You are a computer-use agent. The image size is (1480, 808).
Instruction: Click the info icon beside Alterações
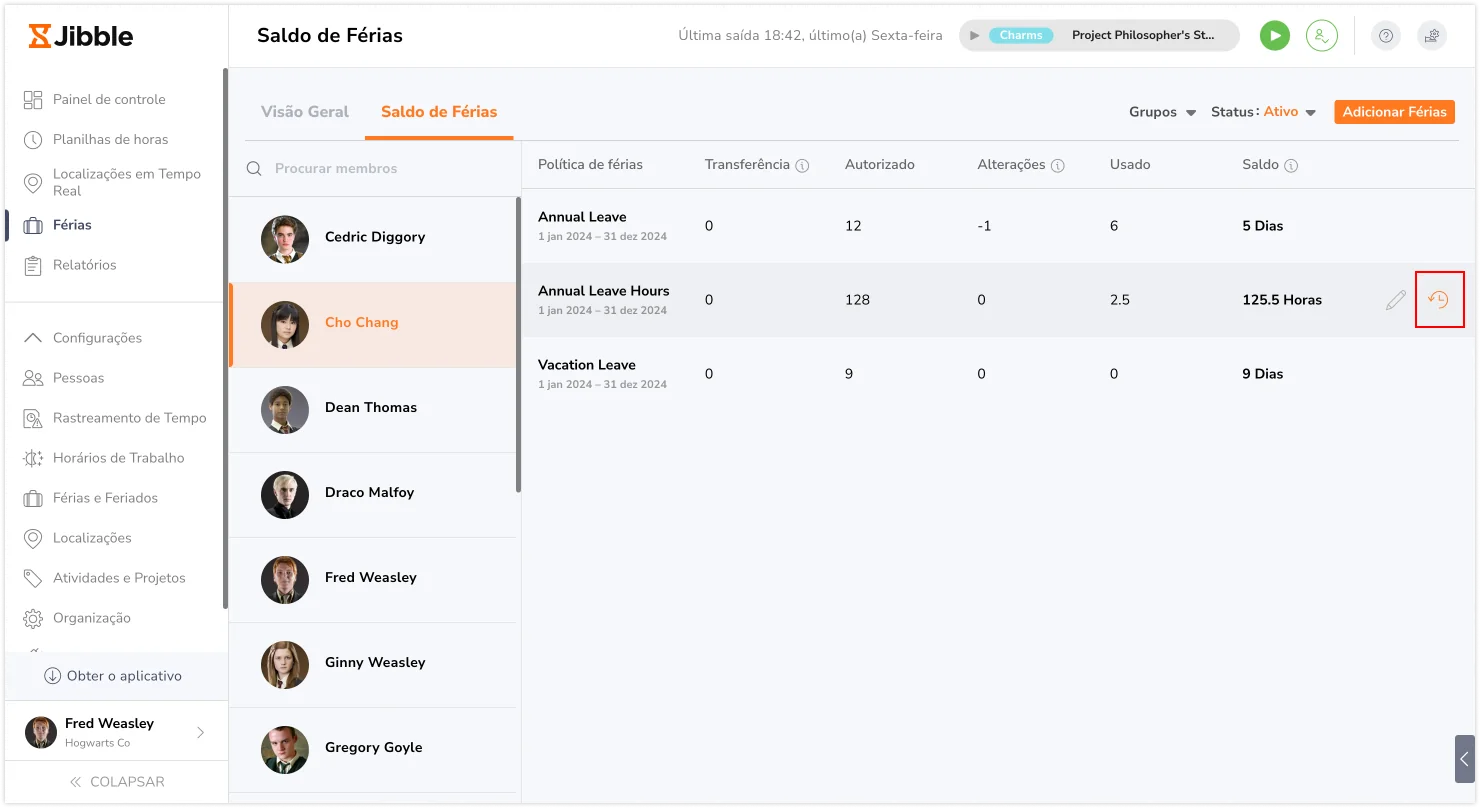click(1058, 166)
